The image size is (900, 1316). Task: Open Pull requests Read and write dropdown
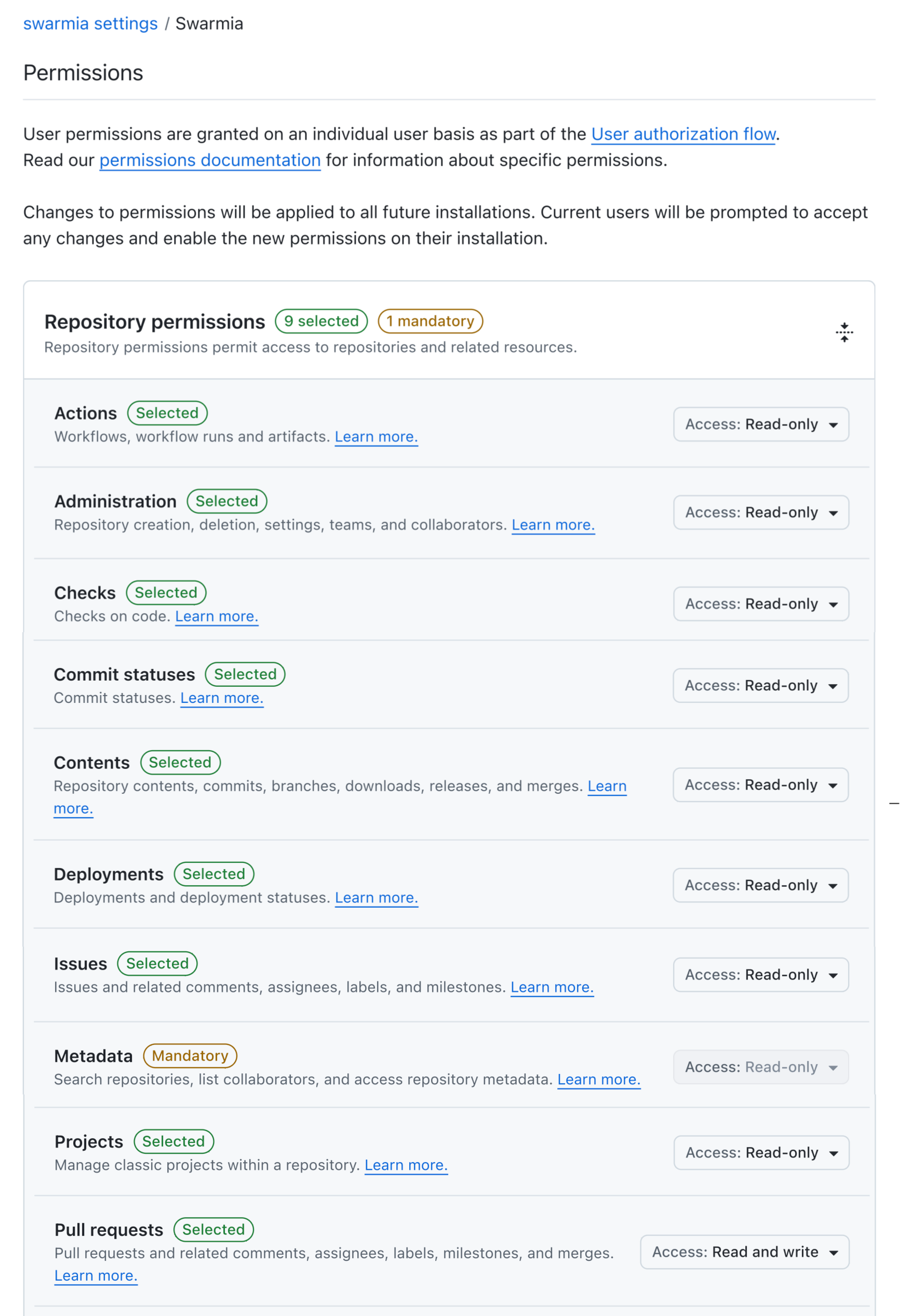click(x=744, y=1252)
